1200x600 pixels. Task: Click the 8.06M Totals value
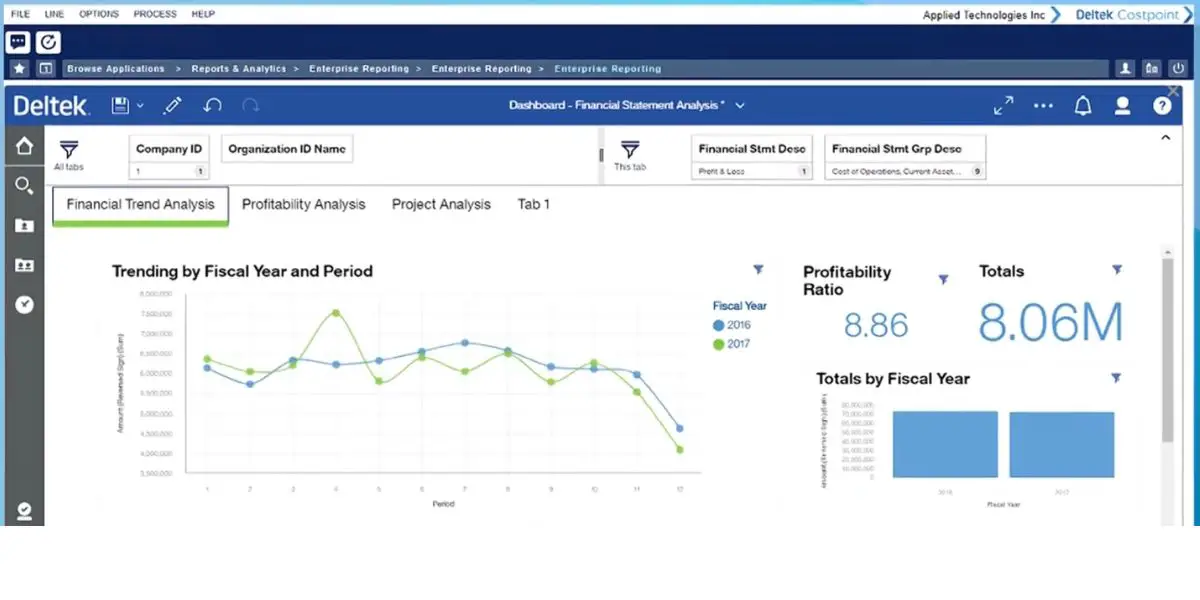[1051, 323]
